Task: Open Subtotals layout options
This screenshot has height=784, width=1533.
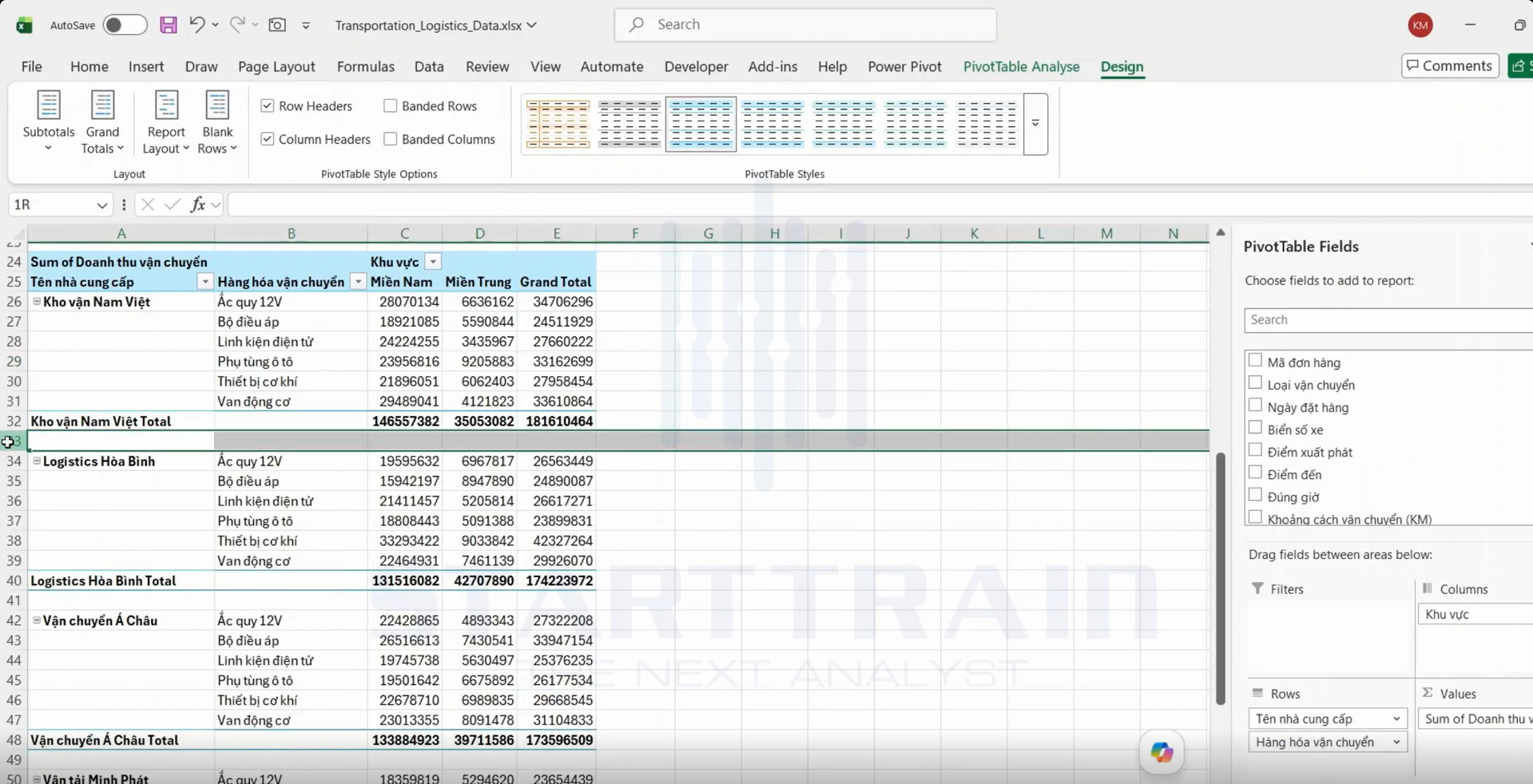Action: pyautogui.click(x=49, y=123)
